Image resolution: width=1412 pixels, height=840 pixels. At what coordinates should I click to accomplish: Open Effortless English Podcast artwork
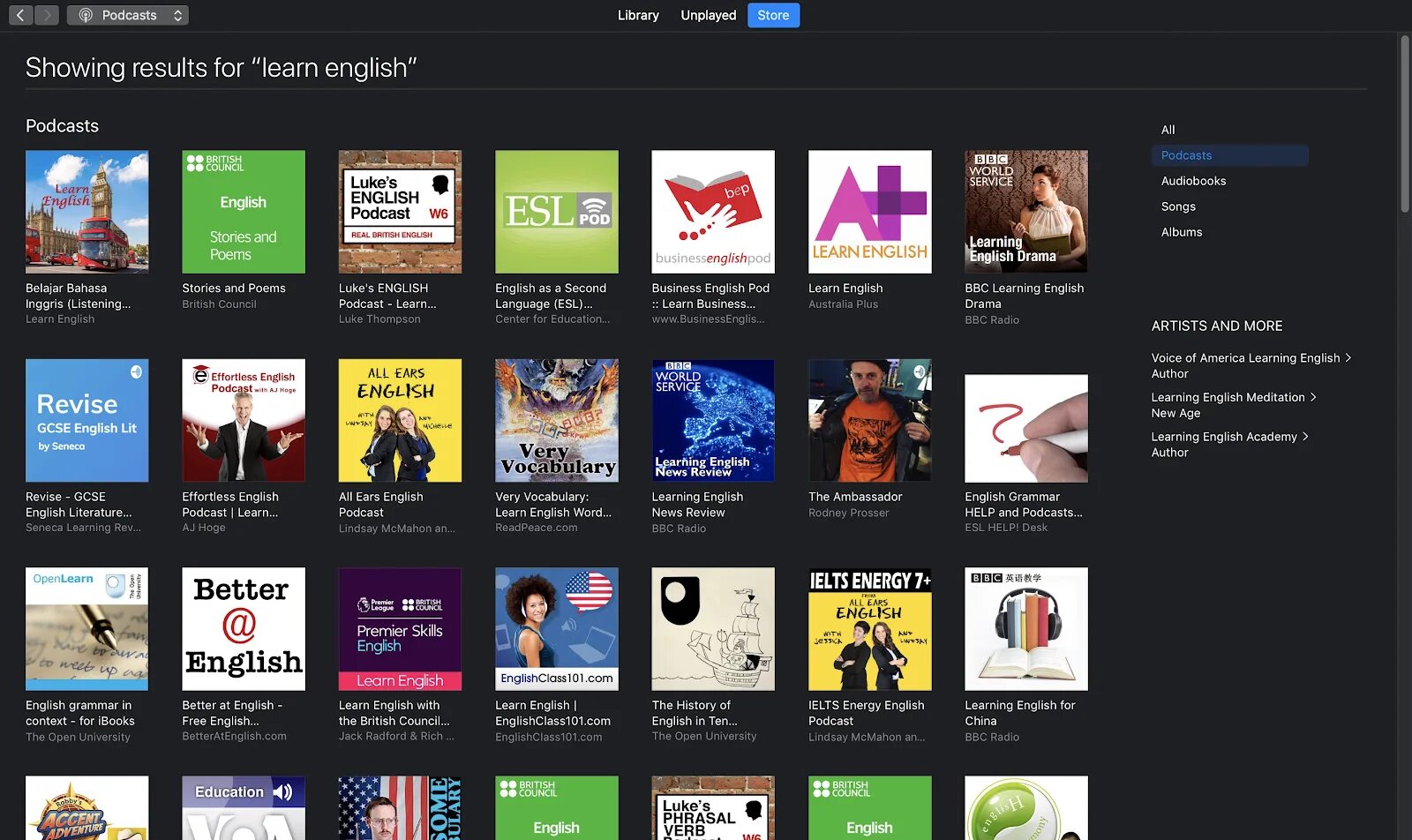[x=244, y=420]
